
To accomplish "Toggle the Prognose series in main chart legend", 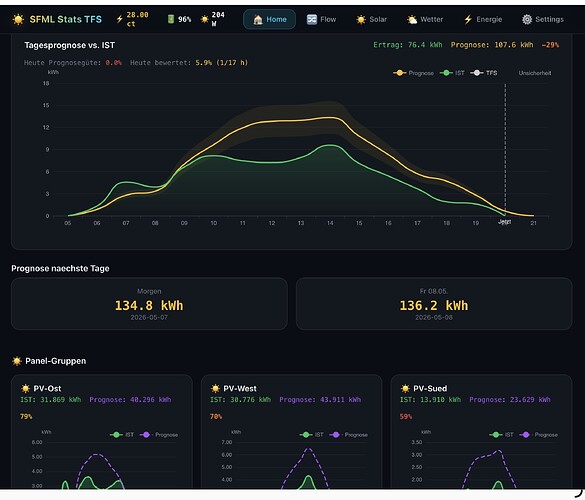I will [x=413, y=73].
